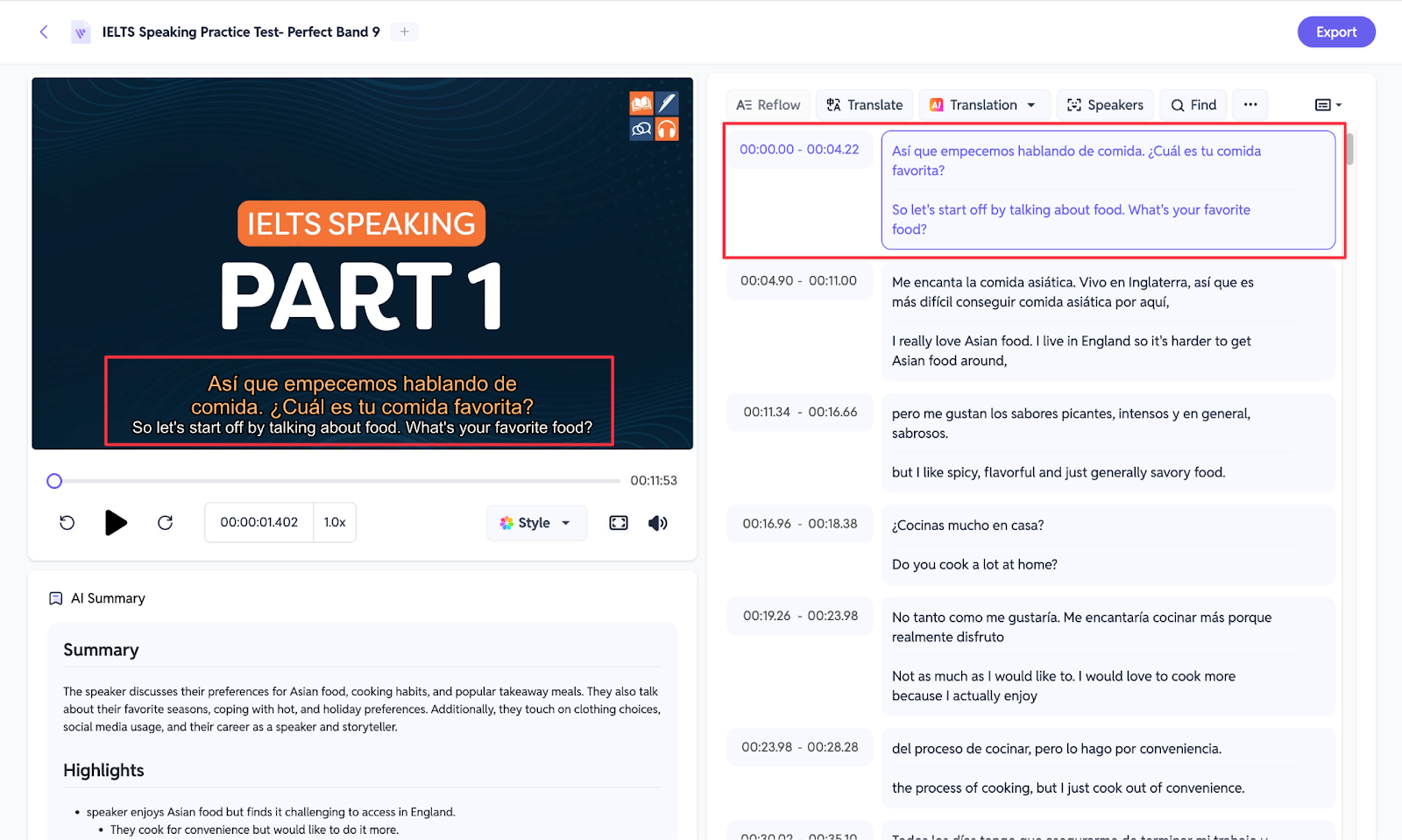The height and width of the screenshot is (840, 1402).
Task: Rewind with the counterclockwise arrow
Action: [x=67, y=523]
